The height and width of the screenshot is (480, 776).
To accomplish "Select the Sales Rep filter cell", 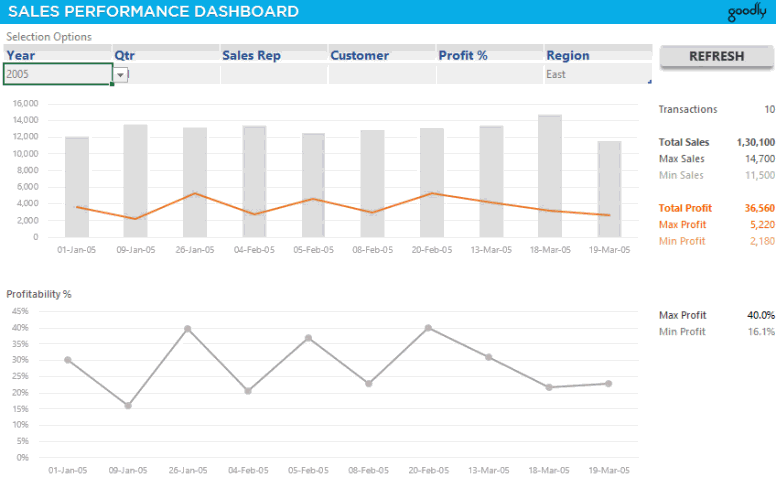I will pyautogui.click(x=274, y=74).
